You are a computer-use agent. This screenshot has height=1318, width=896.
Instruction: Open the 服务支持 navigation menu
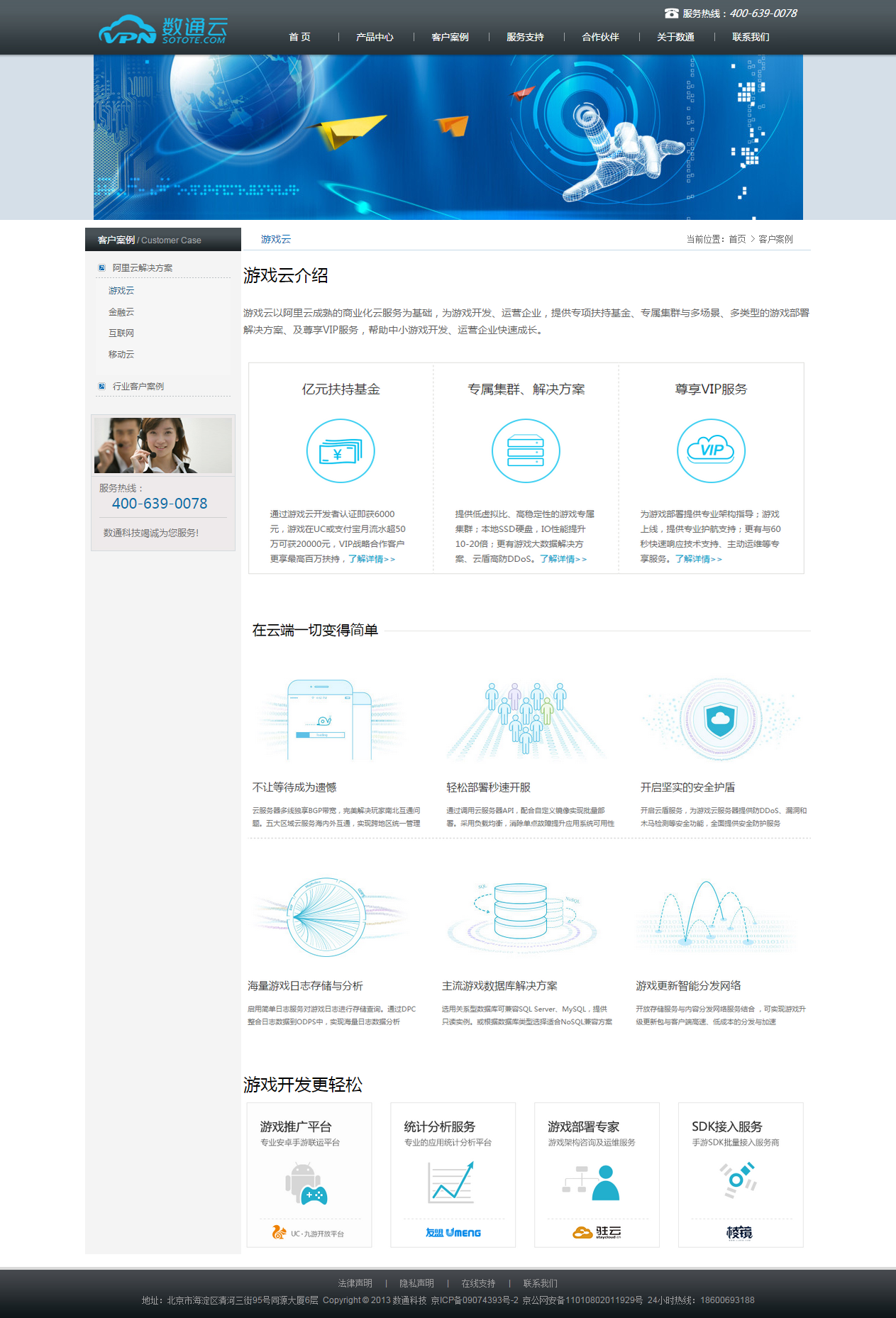point(525,37)
